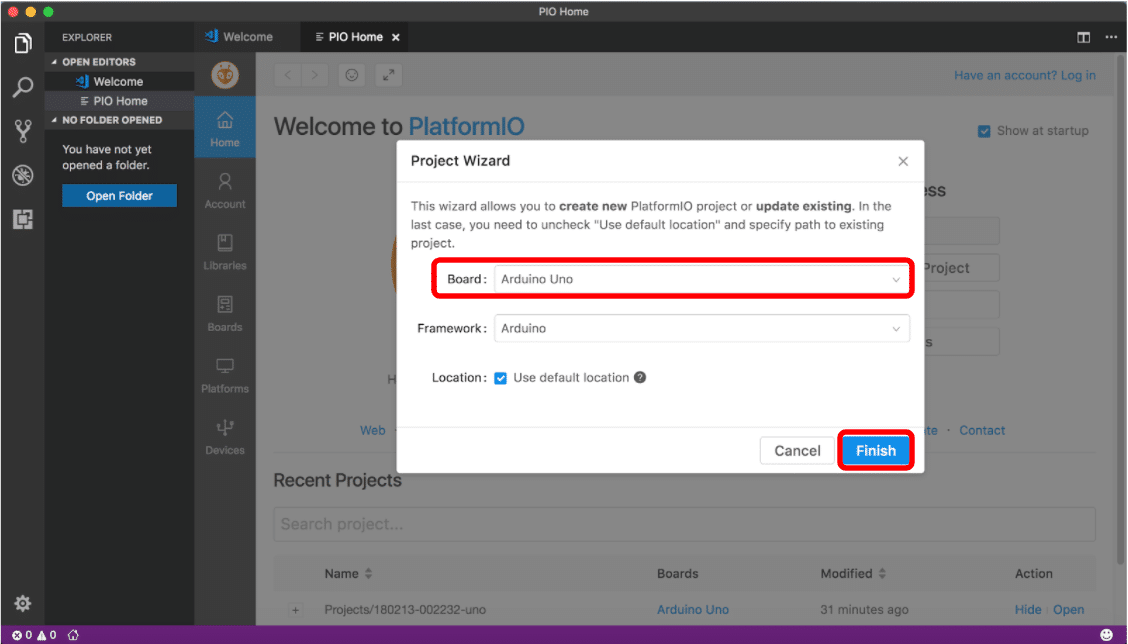Click the back navigation arrow in PIO Home
The height and width of the screenshot is (644, 1128).
(288, 75)
